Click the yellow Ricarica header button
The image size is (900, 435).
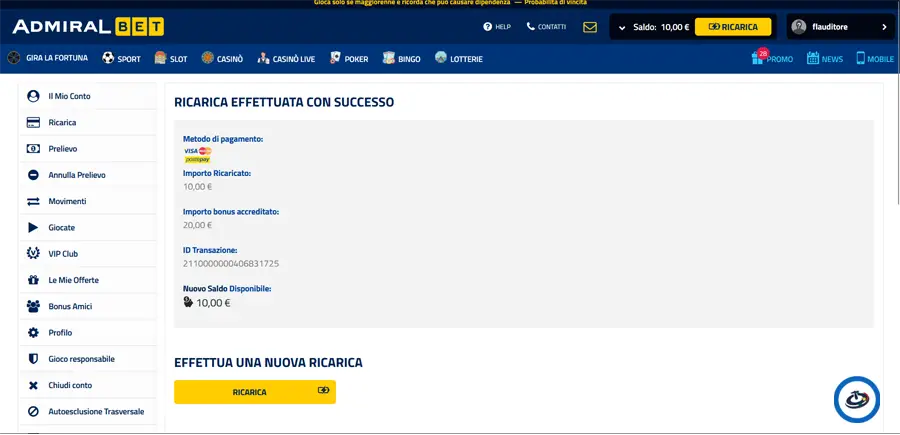point(732,26)
